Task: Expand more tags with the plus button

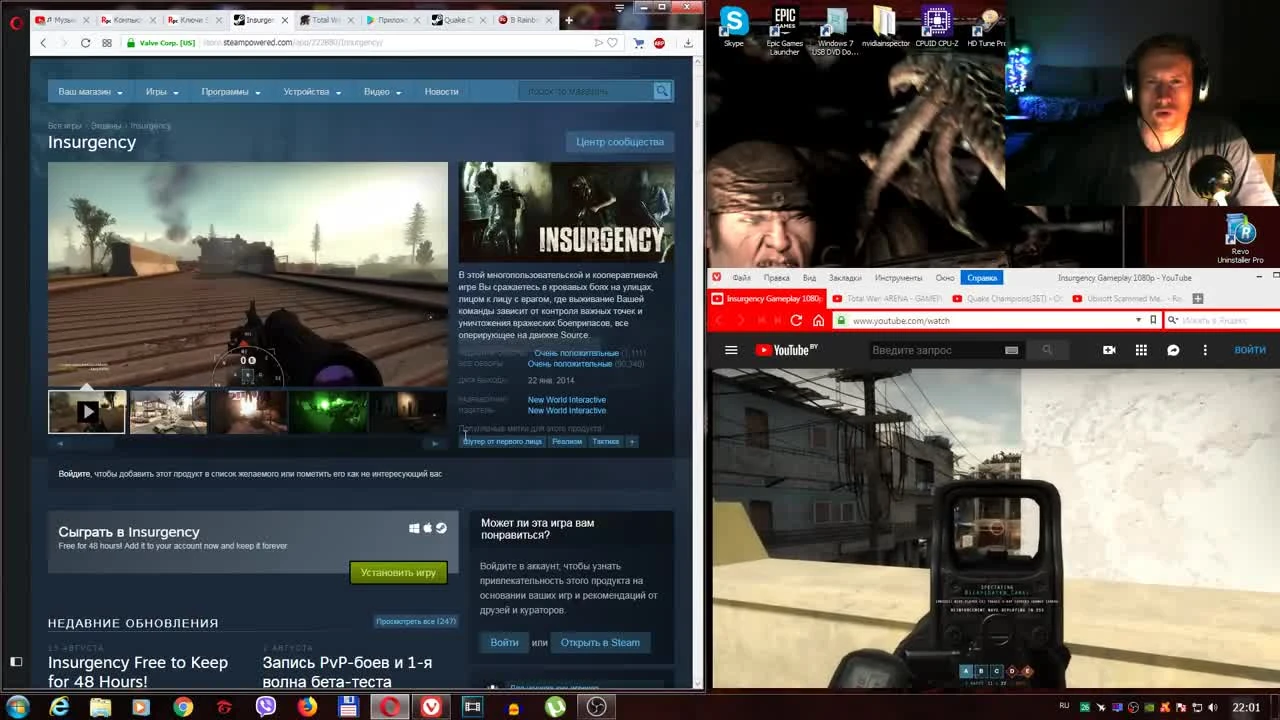Action: click(631, 441)
